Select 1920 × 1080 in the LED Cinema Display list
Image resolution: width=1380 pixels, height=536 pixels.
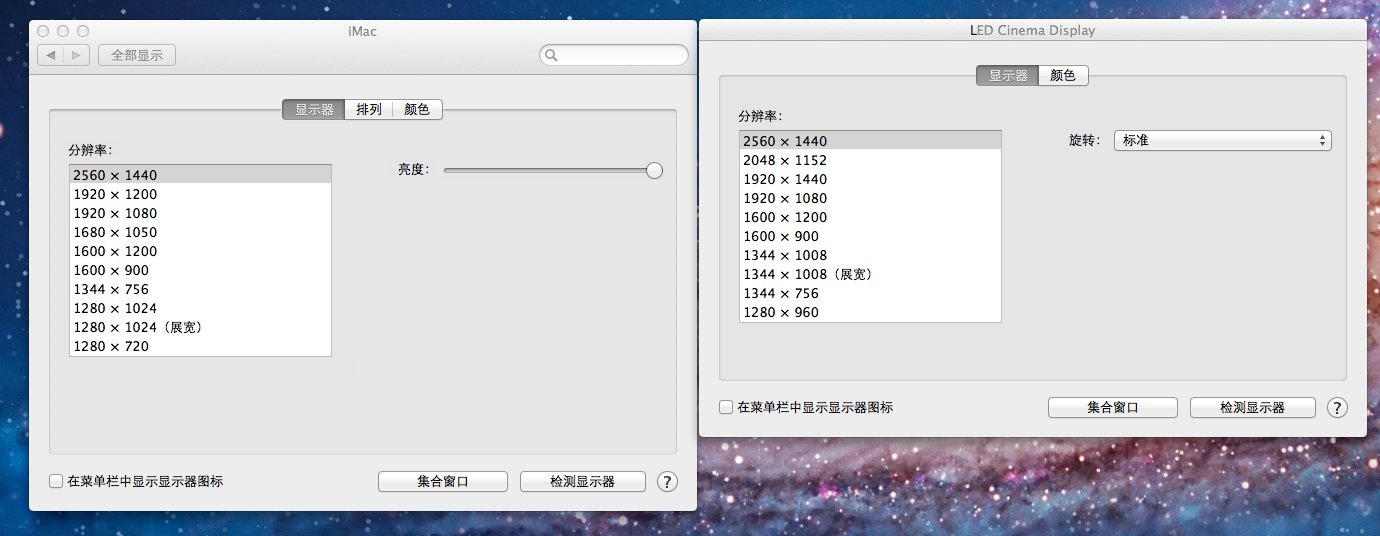pyautogui.click(x=870, y=198)
